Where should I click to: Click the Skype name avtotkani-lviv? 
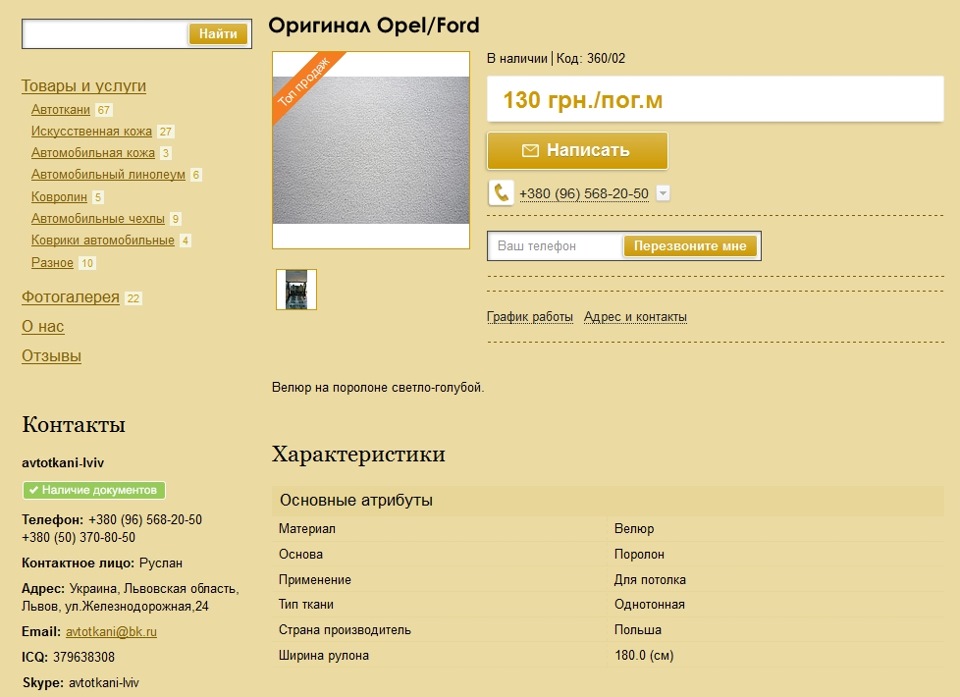click(x=104, y=682)
